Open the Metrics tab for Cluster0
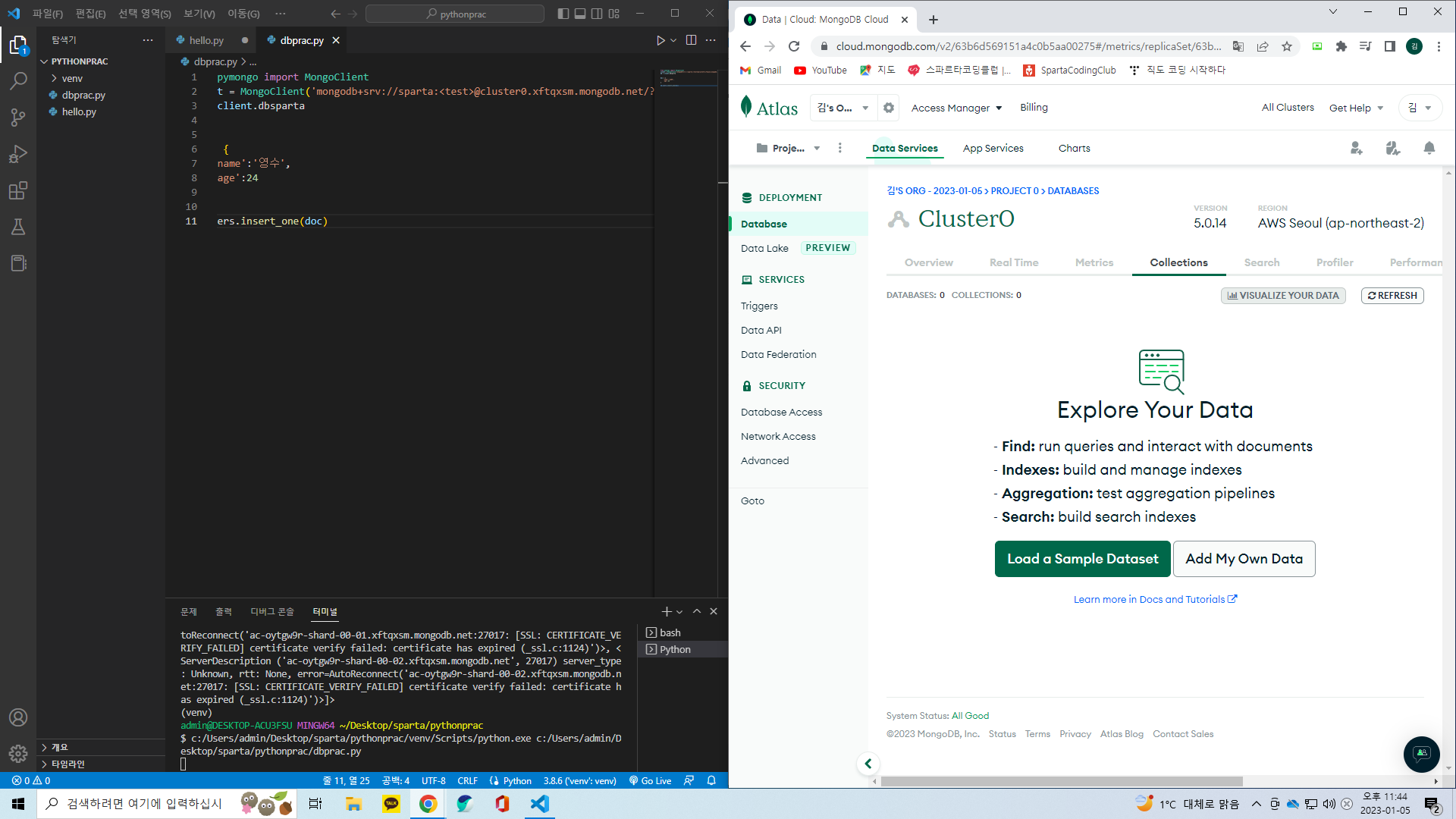1456x819 pixels. [1094, 262]
